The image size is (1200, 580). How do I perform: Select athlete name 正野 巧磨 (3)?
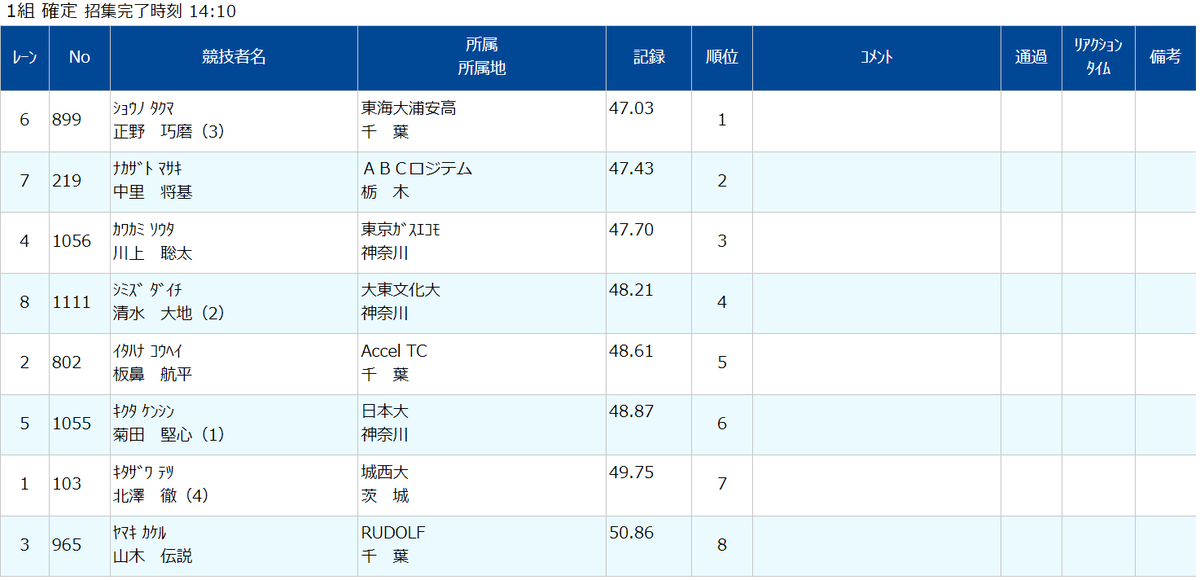(x=169, y=132)
